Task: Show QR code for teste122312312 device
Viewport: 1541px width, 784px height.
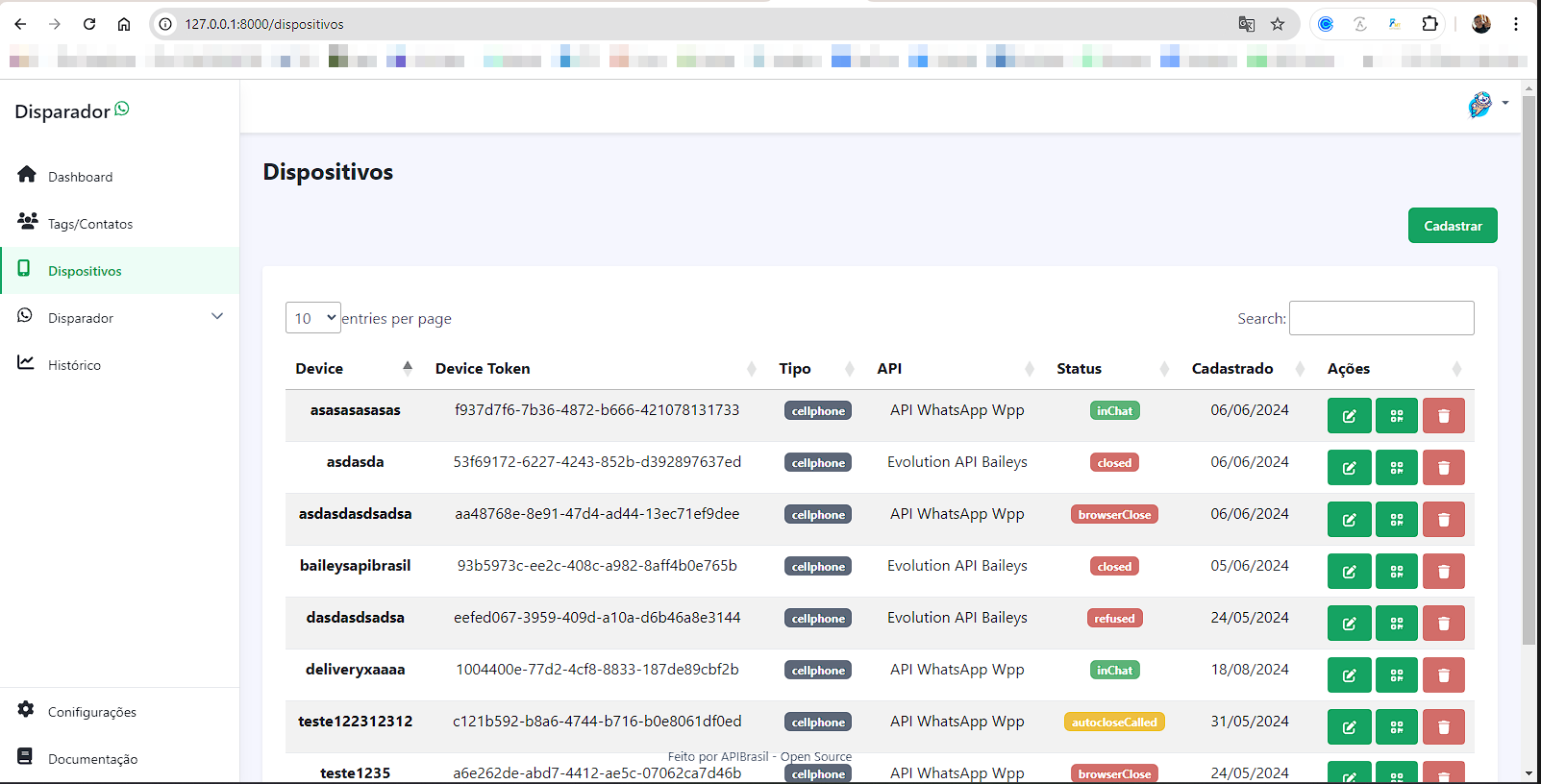Action: click(1397, 727)
